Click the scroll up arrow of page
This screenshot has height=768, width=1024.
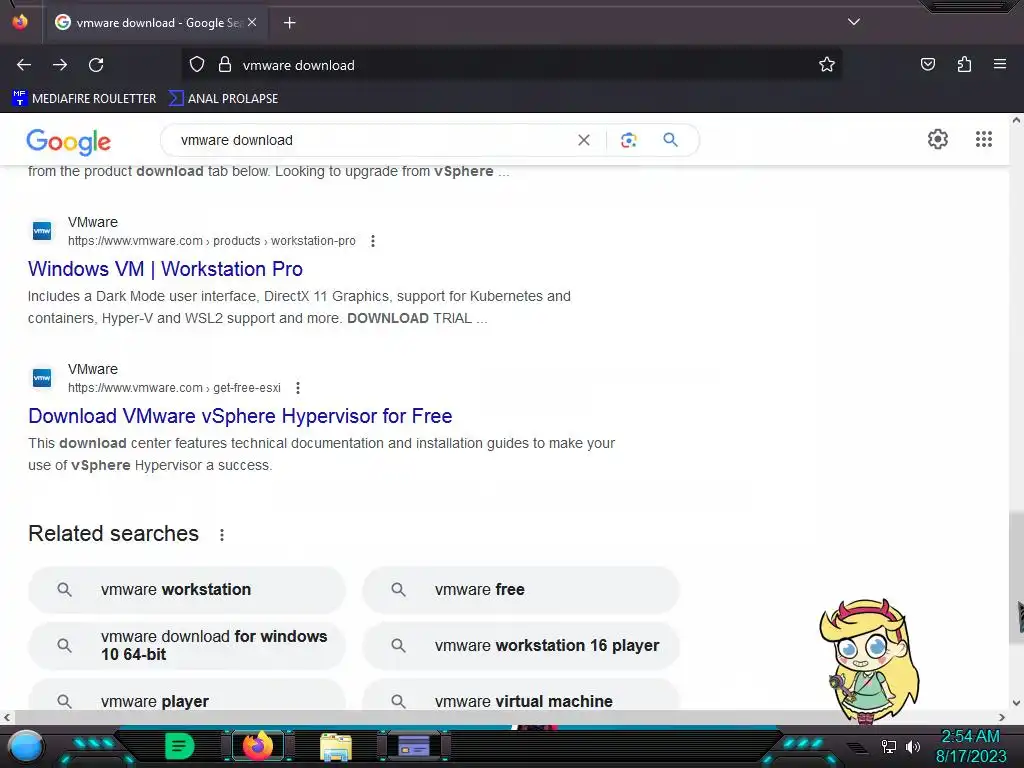1016,120
